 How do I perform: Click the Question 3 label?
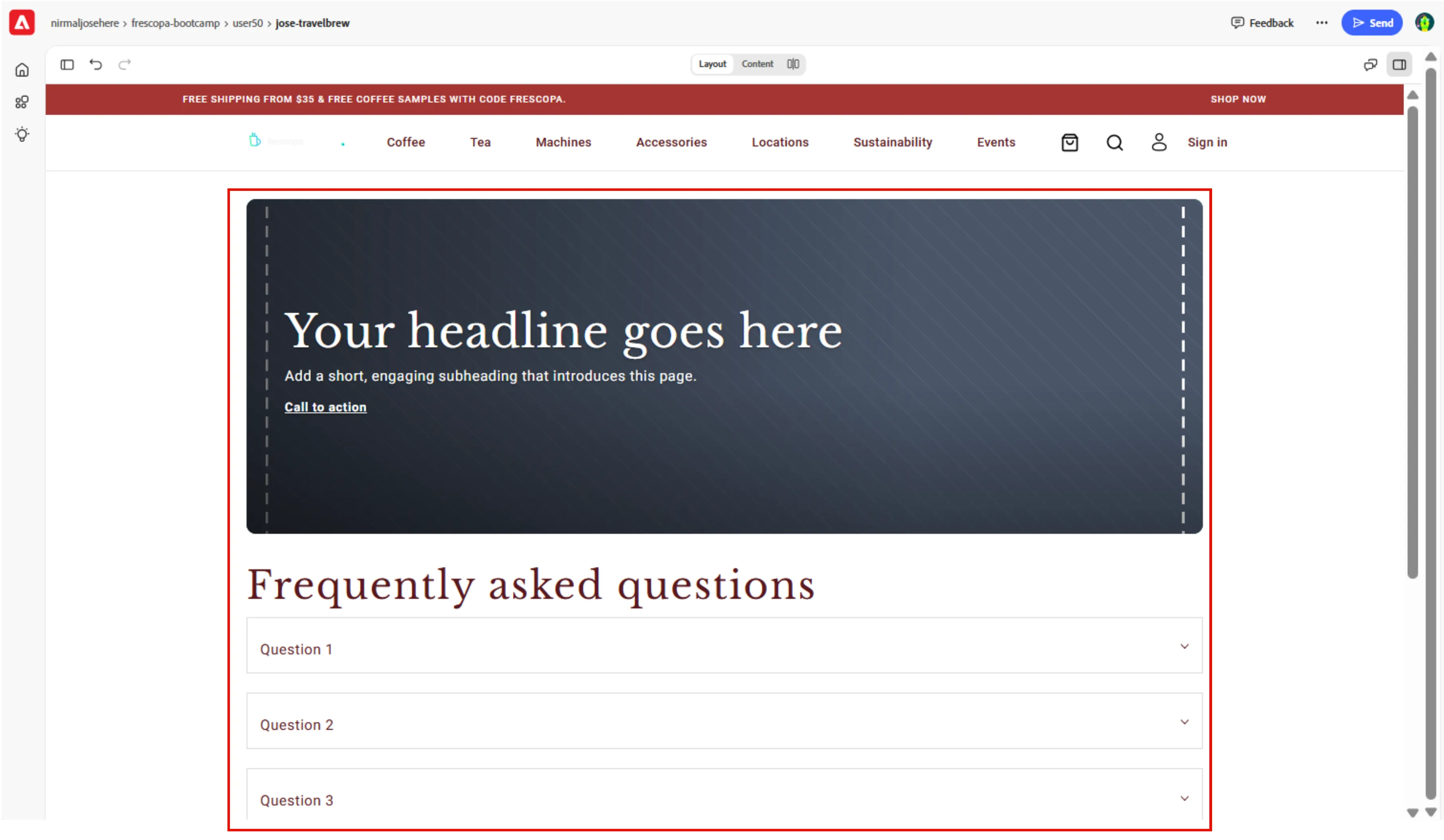tap(297, 801)
